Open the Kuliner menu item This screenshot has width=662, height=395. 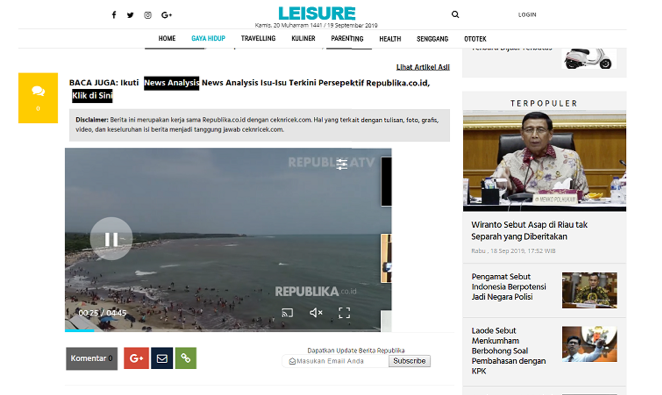click(303, 38)
